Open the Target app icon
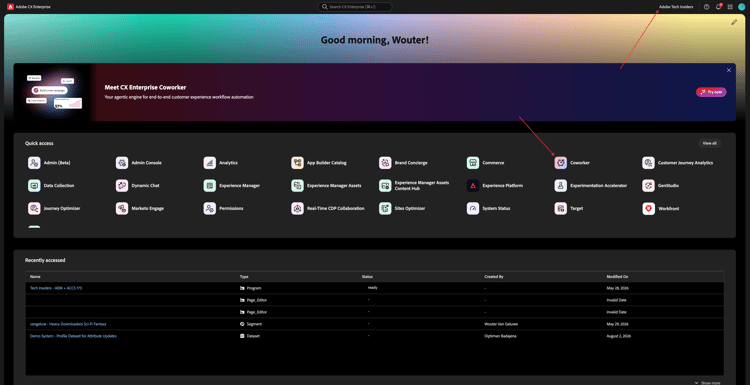 (561, 209)
